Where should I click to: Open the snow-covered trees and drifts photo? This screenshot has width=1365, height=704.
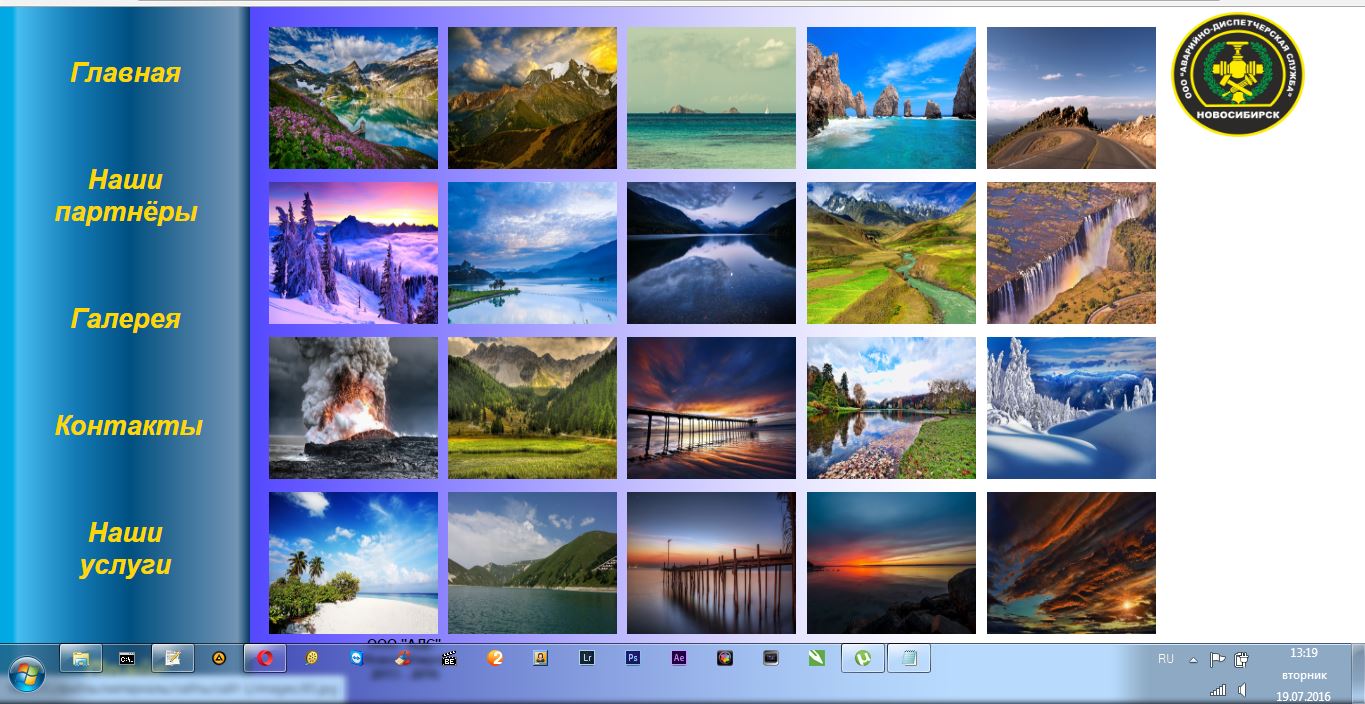click(x=1071, y=408)
